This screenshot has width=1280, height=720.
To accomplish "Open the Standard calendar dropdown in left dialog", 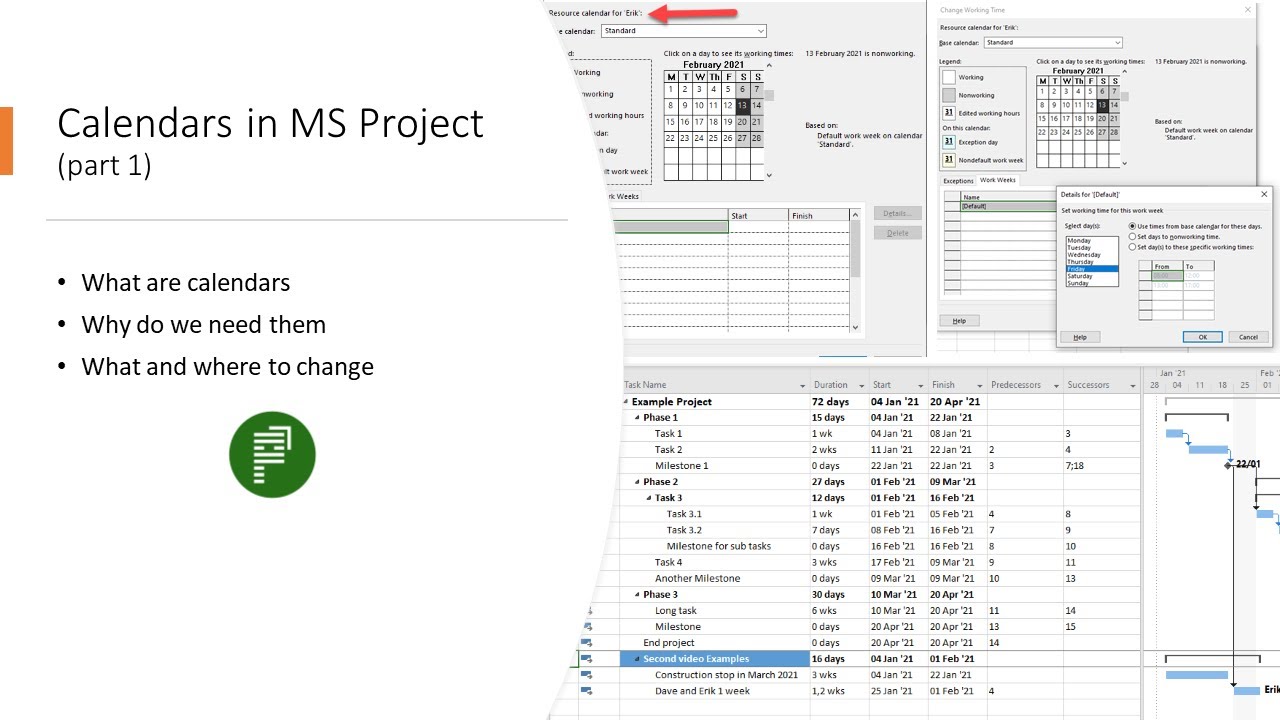I will click(x=761, y=31).
